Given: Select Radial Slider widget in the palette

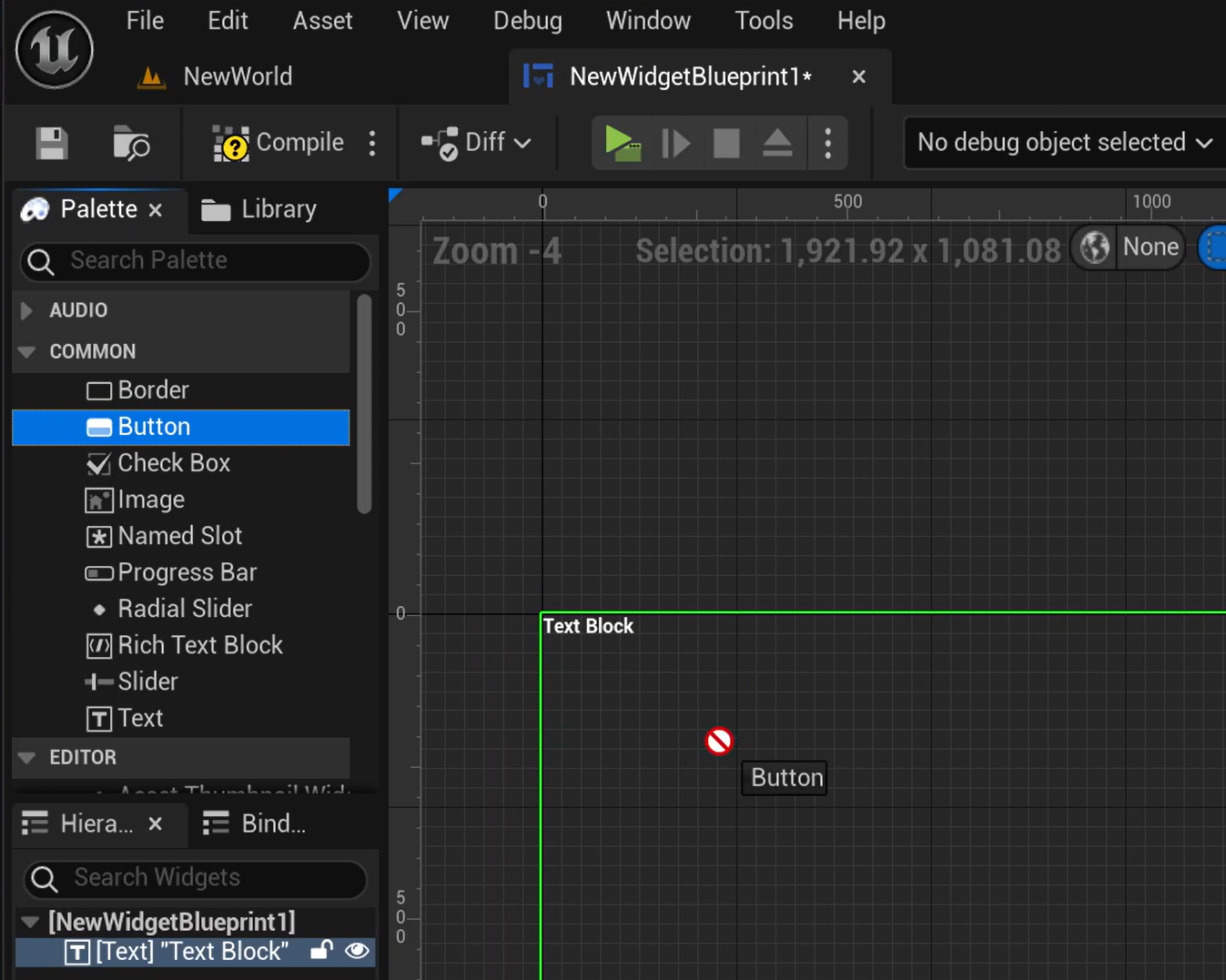Looking at the screenshot, I should click(180, 609).
